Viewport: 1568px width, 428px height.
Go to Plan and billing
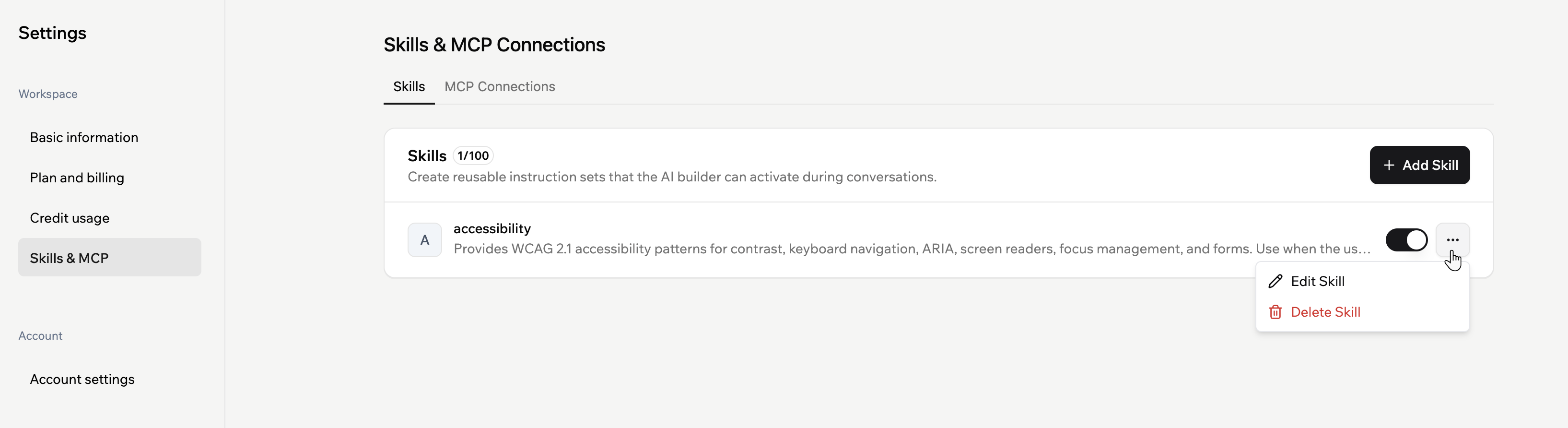tap(77, 178)
